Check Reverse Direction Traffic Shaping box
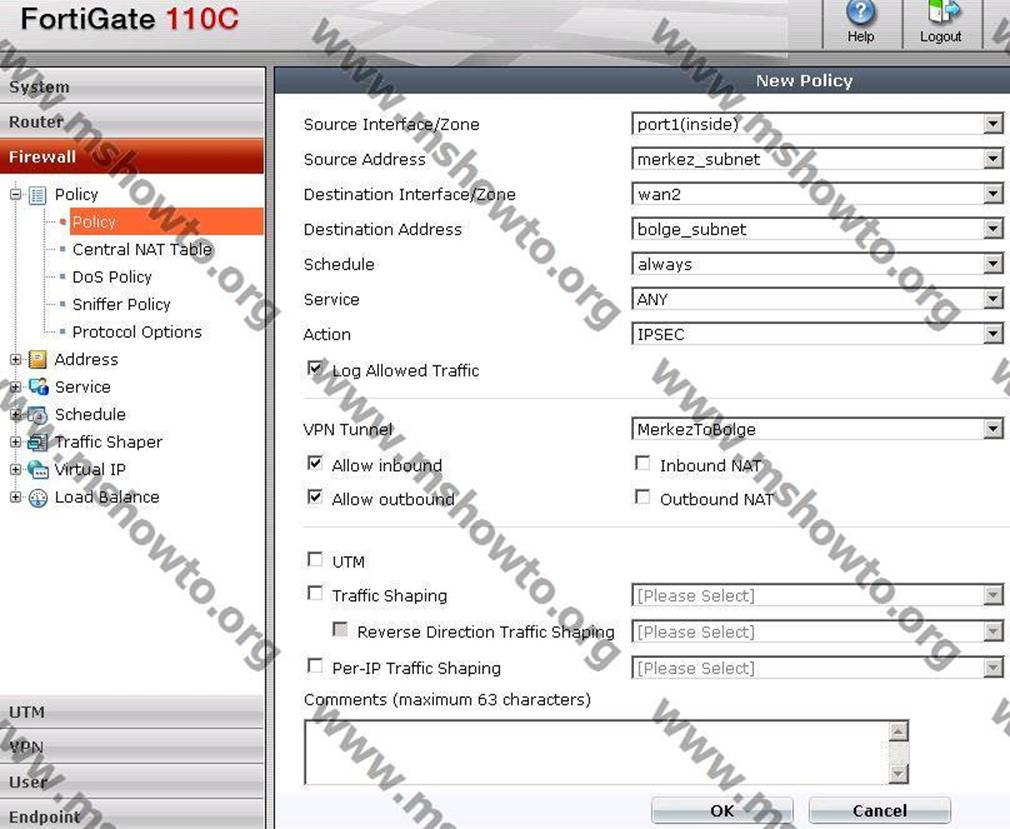1010x829 pixels. tap(340, 629)
